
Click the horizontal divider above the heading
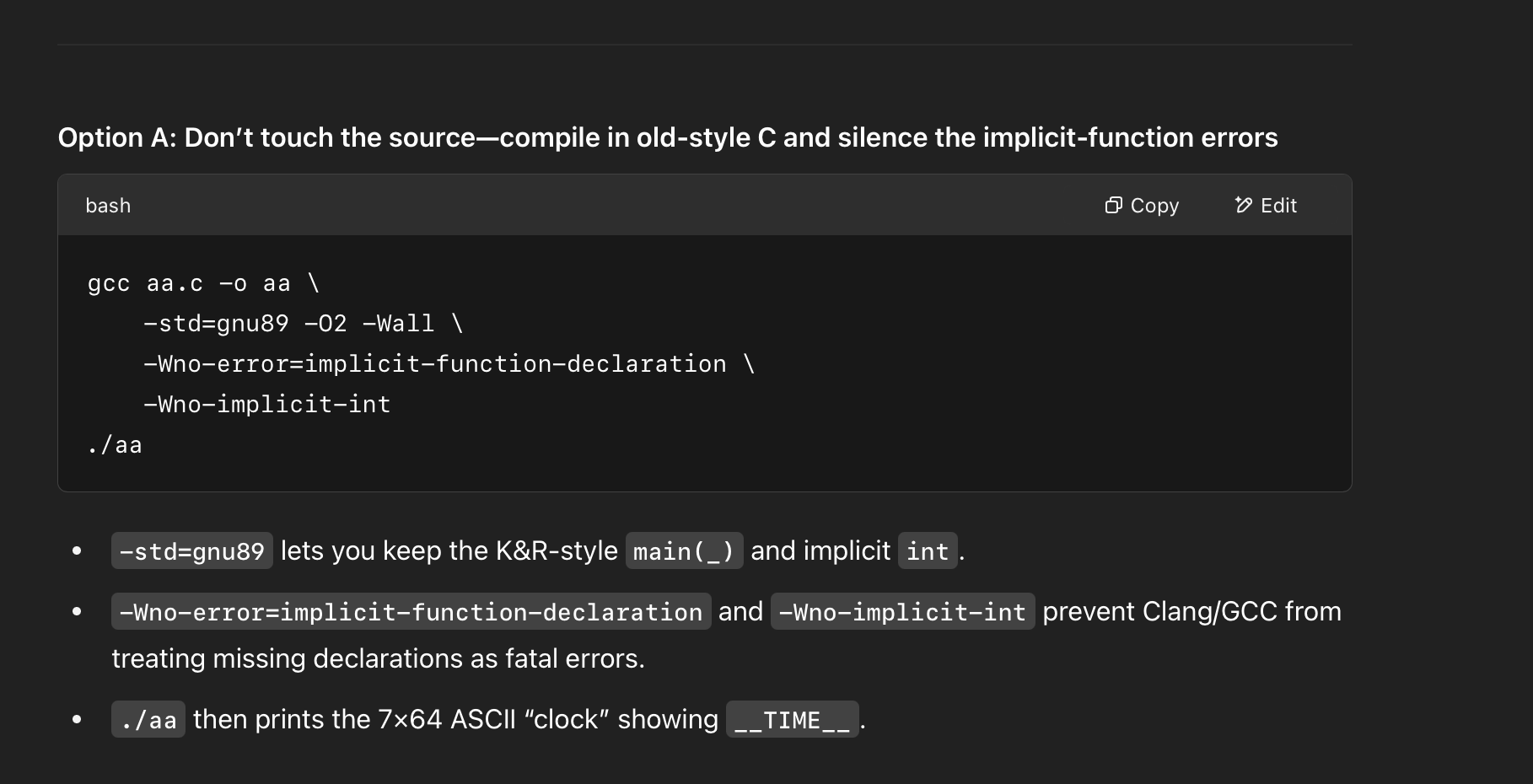click(x=705, y=44)
